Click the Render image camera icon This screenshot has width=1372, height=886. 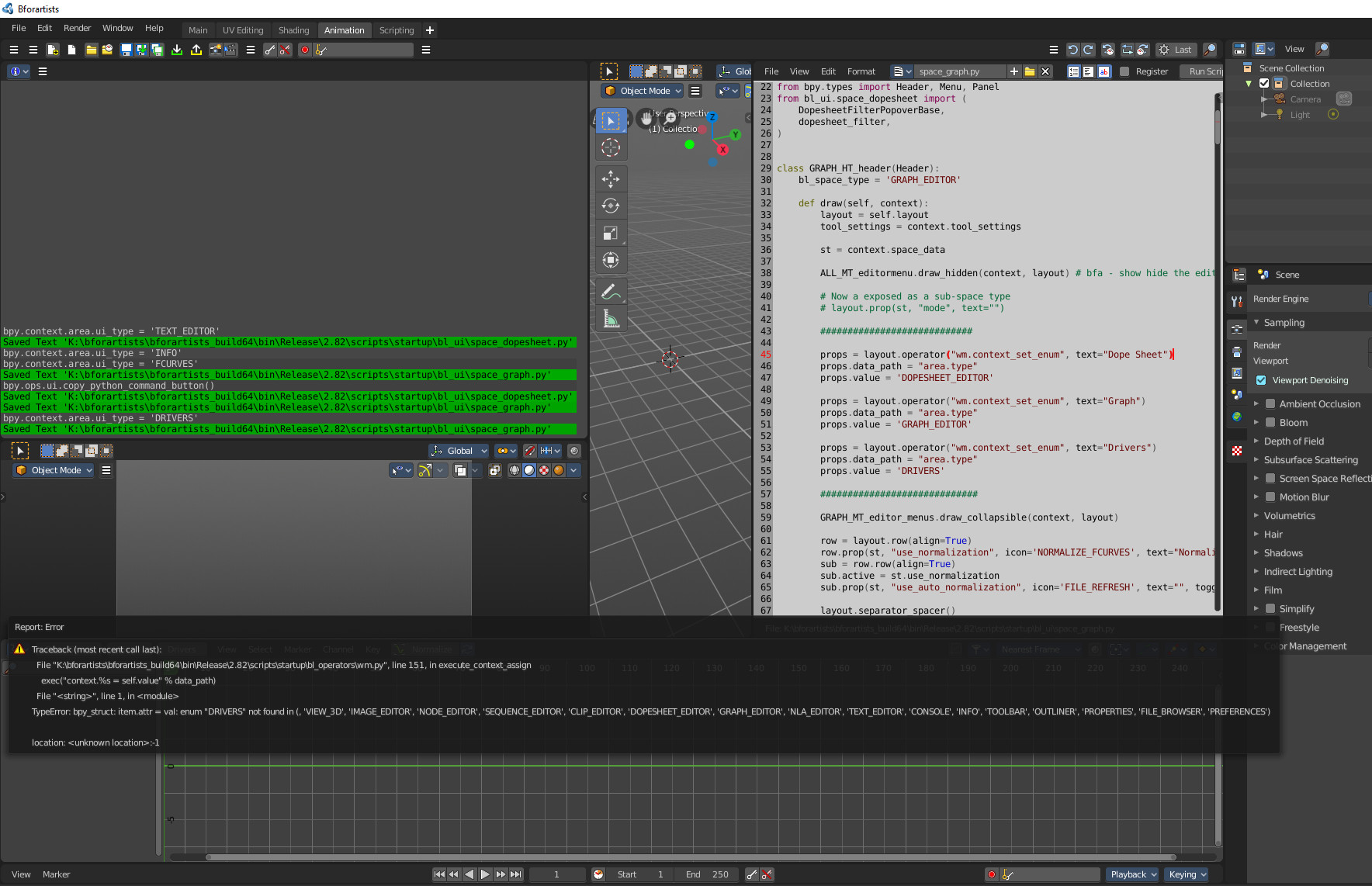216,50
